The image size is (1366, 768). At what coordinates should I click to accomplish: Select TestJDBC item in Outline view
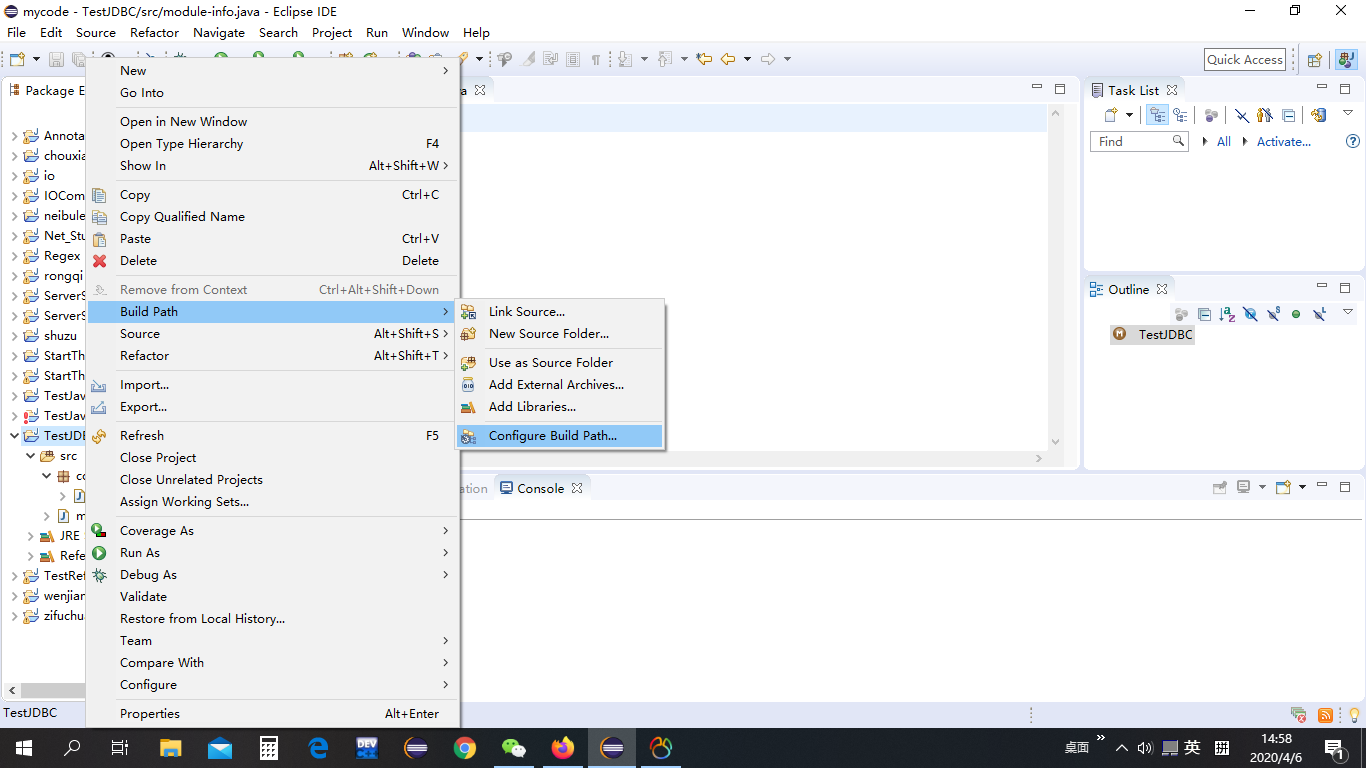[1153, 335]
